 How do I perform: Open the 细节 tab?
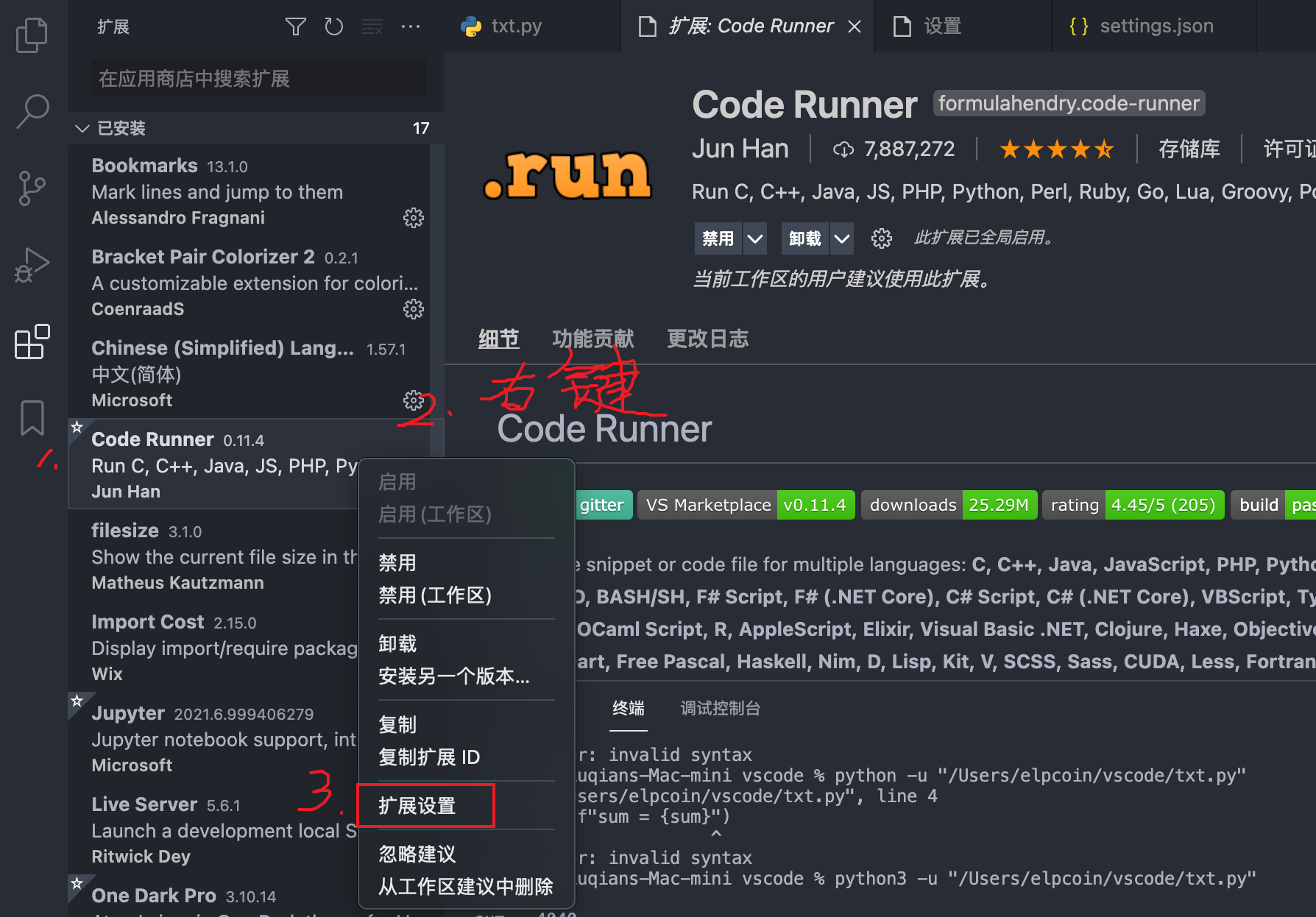coord(499,339)
